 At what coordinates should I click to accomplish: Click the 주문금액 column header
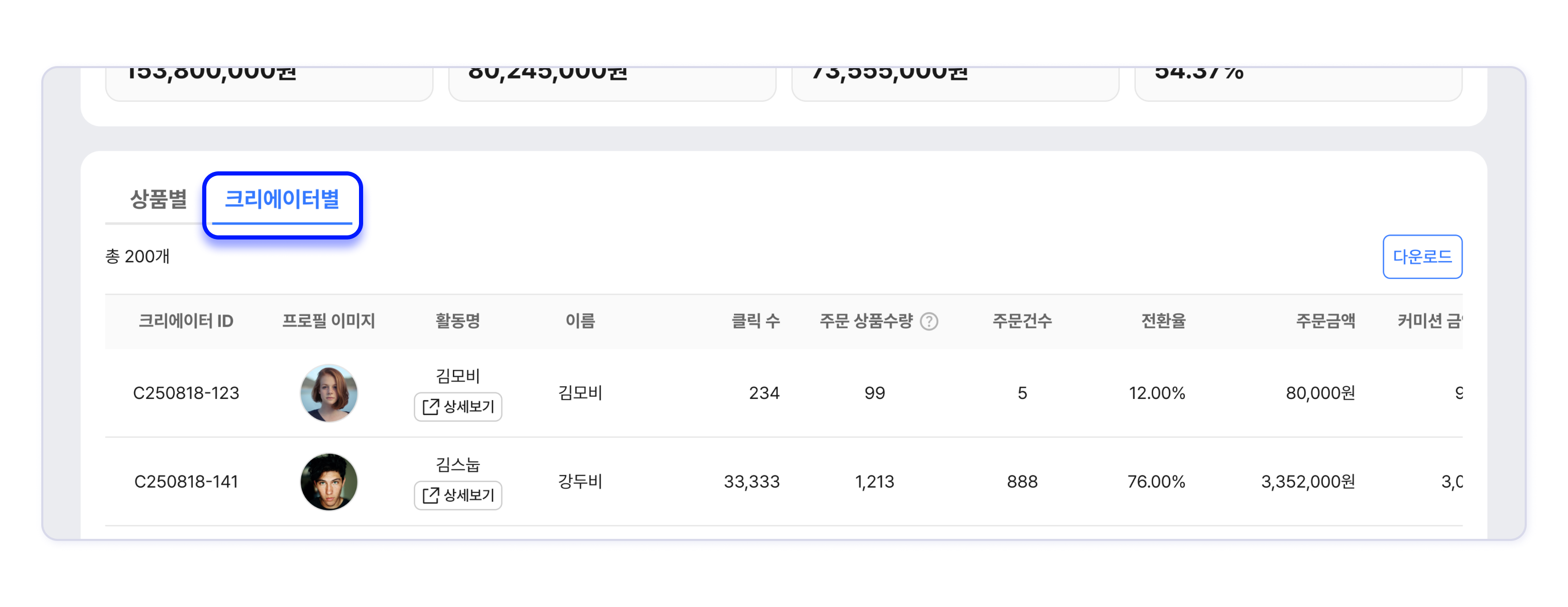tap(1325, 321)
